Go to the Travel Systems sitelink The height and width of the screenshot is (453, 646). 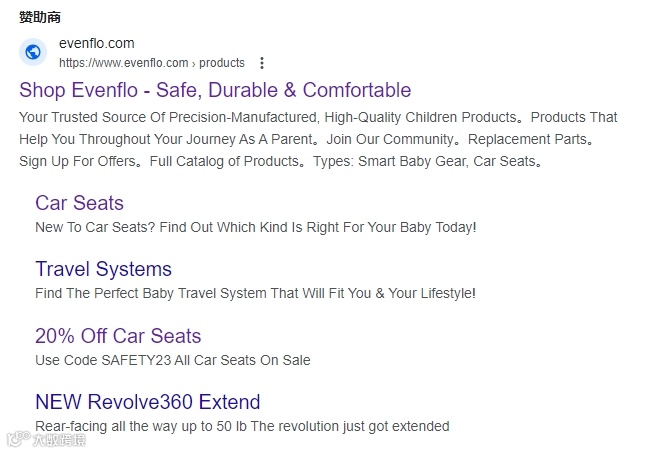pos(103,269)
